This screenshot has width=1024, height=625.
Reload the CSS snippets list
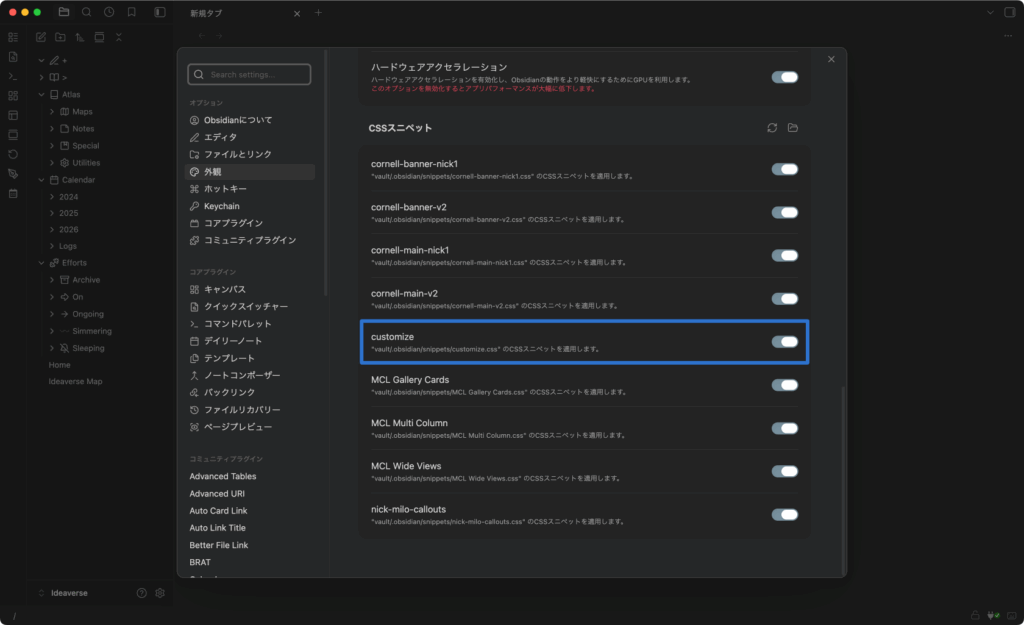pos(772,128)
